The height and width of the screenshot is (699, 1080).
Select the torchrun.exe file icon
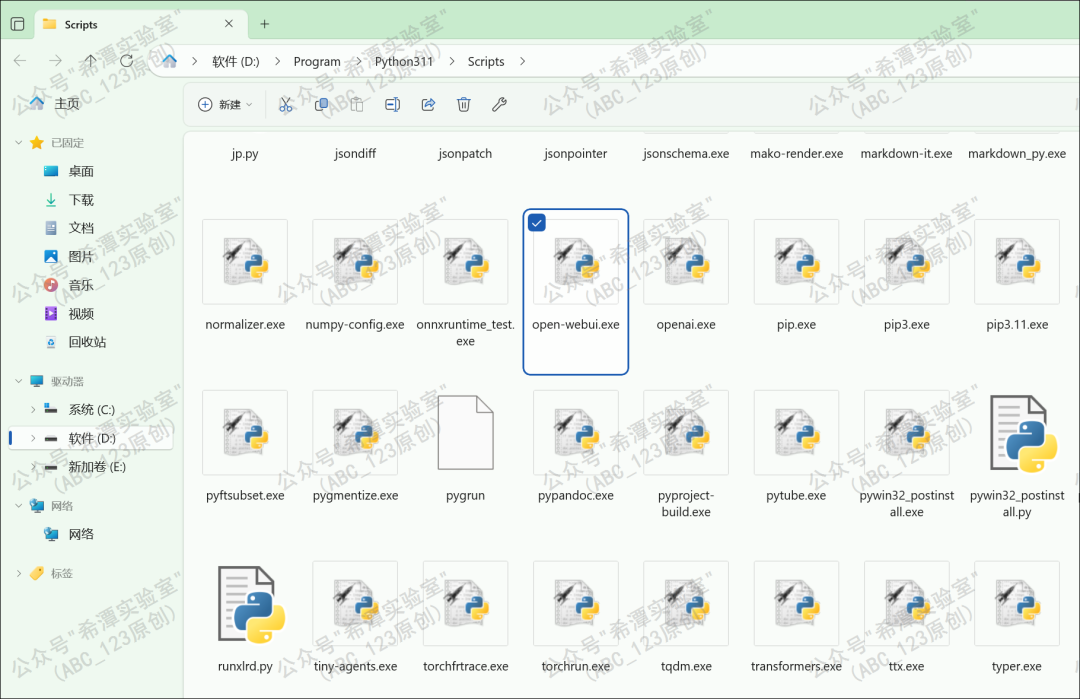click(x=576, y=603)
